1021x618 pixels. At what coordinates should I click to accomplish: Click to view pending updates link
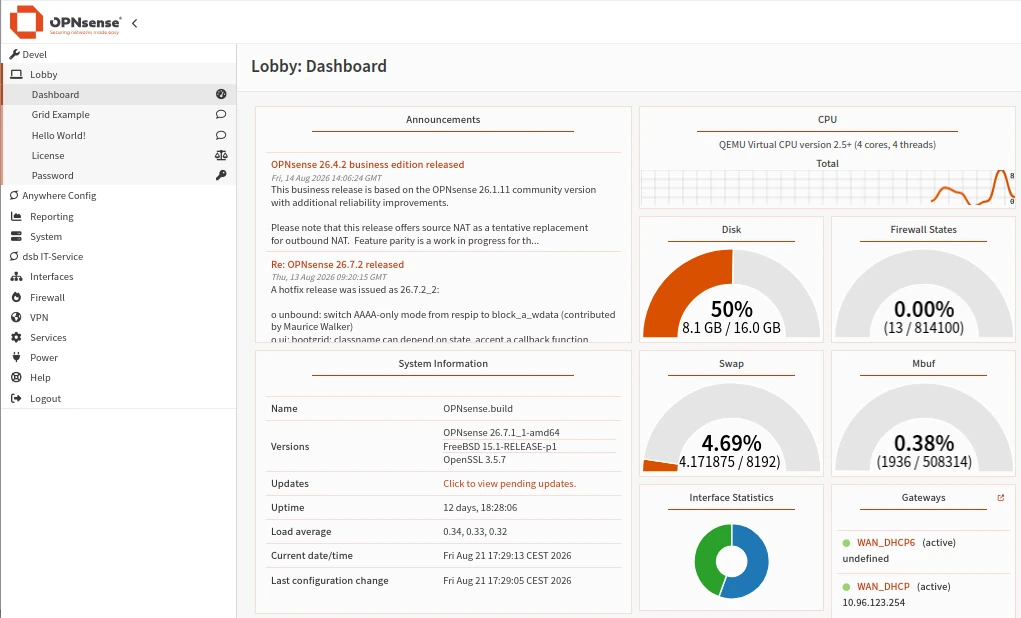pos(509,483)
